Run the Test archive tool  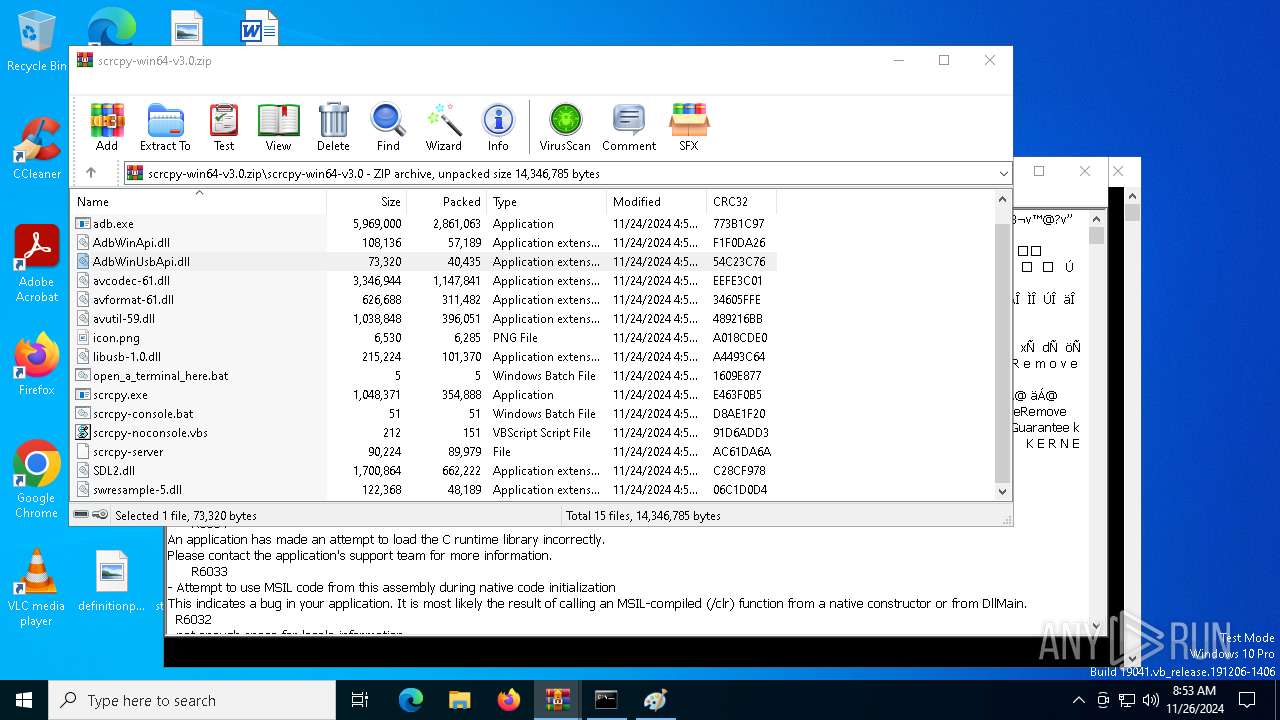click(224, 127)
